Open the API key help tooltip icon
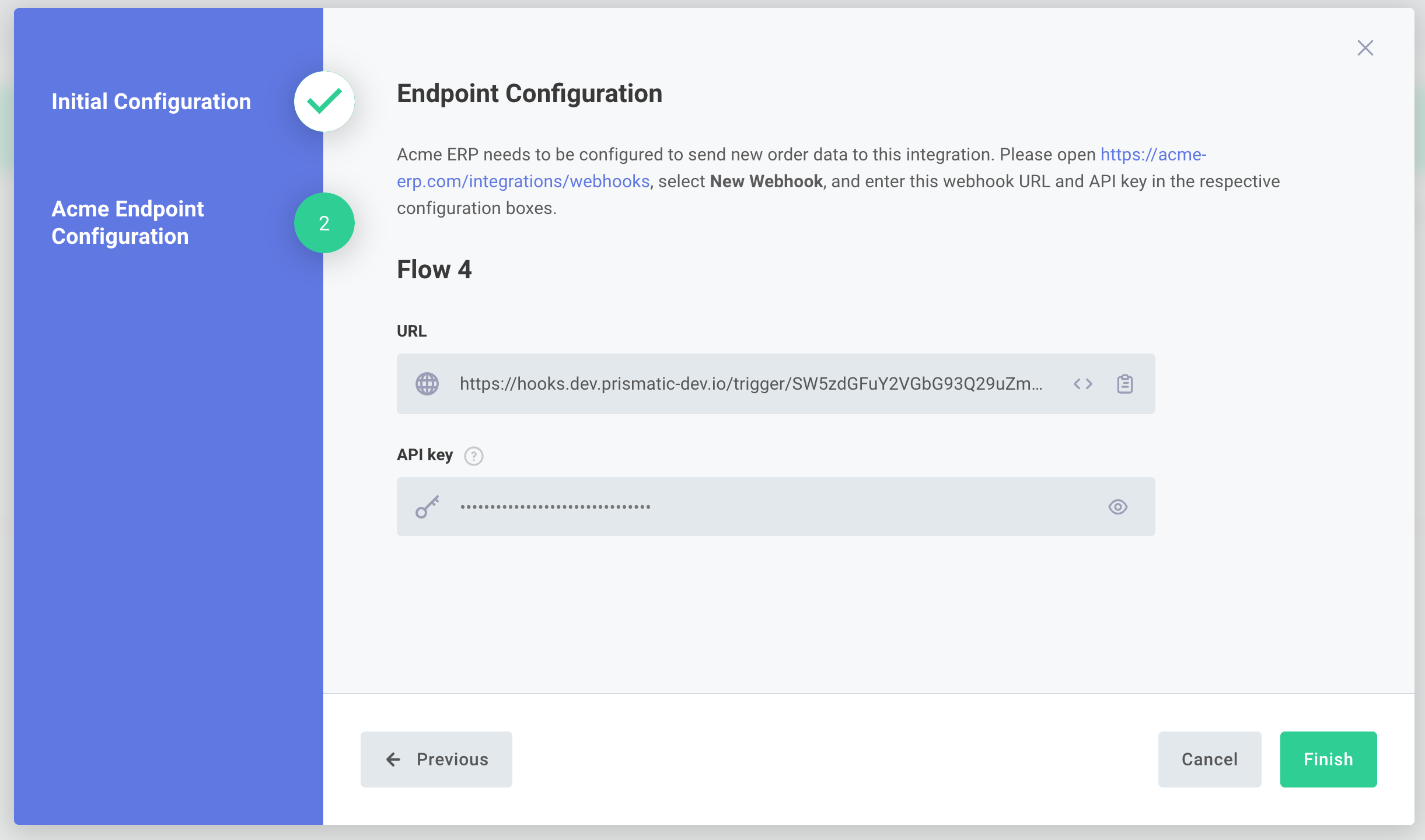This screenshot has height=840, width=1425. 474,456
